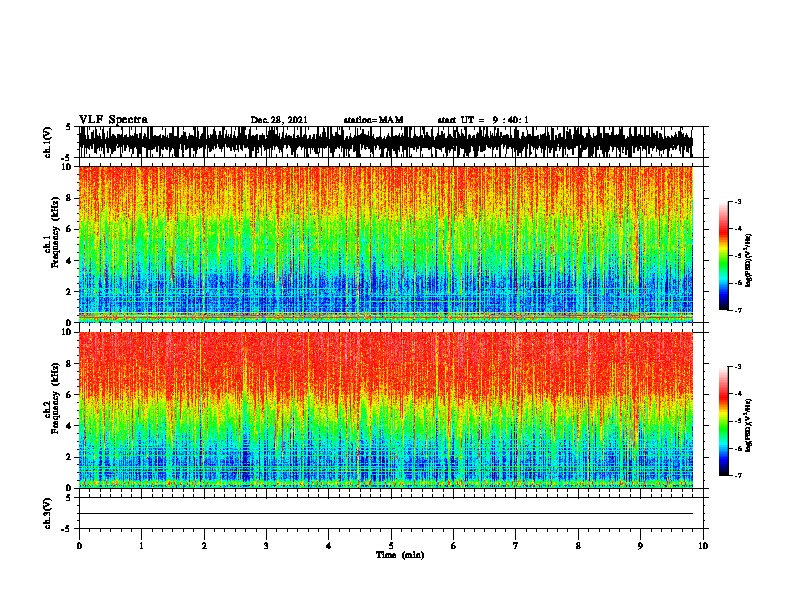Click the "-3" value on ch.1 color scale
This screenshot has height=612, width=792.
coord(737,201)
